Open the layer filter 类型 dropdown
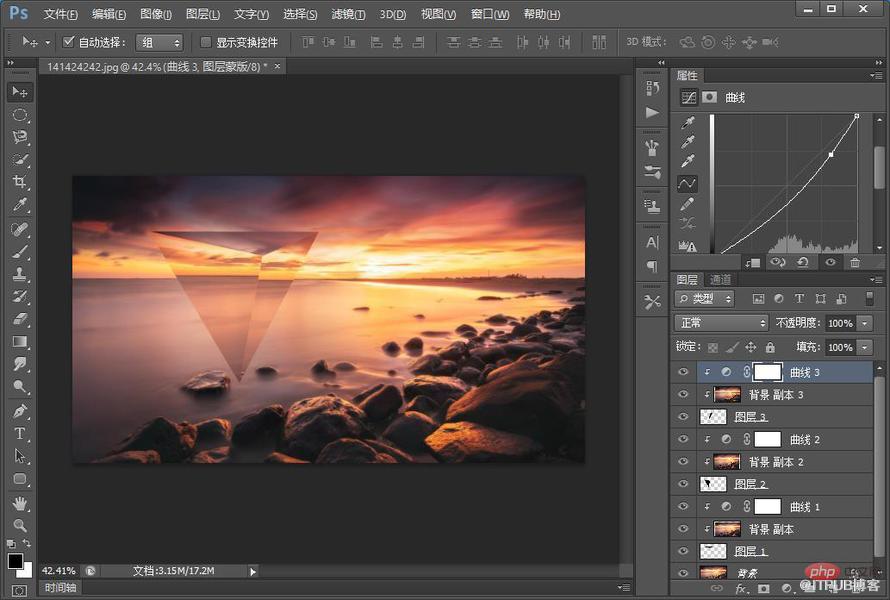 point(704,299)
